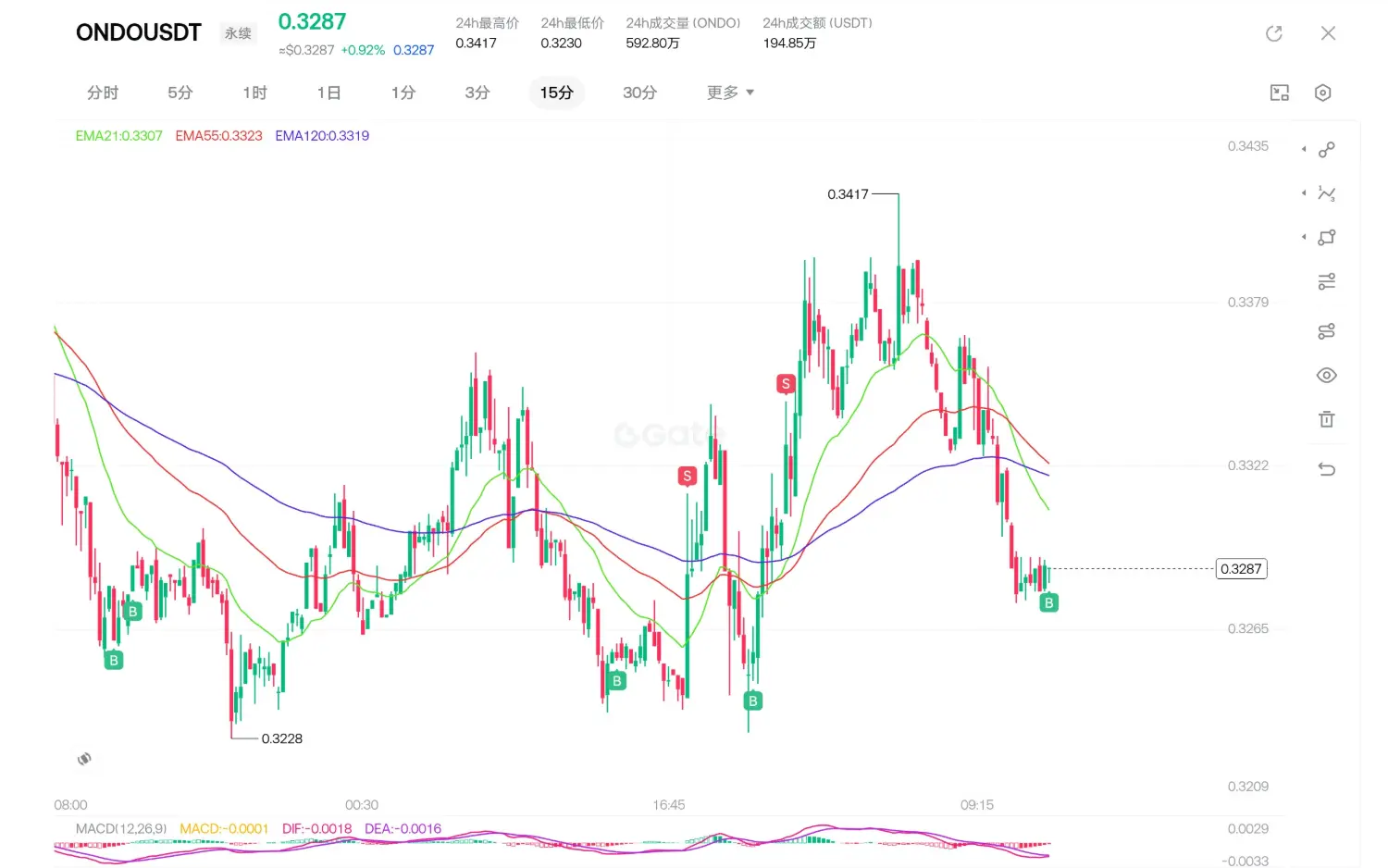Switch to the 5分 timeframe

180,93
